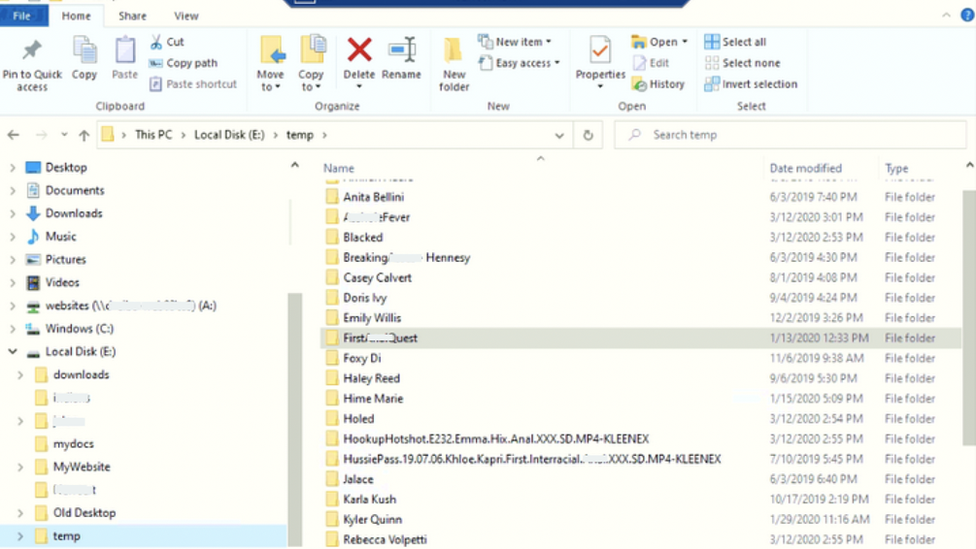Click the navigation pane scrollbar
Image resolution: width=976 pixels, height=549 pixels.
(295, 420)
